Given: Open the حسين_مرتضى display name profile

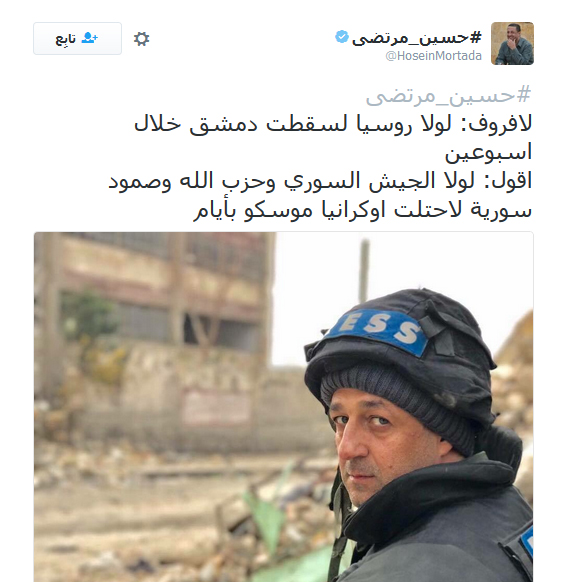Looking at the screenshot, I should click(417, 37).
